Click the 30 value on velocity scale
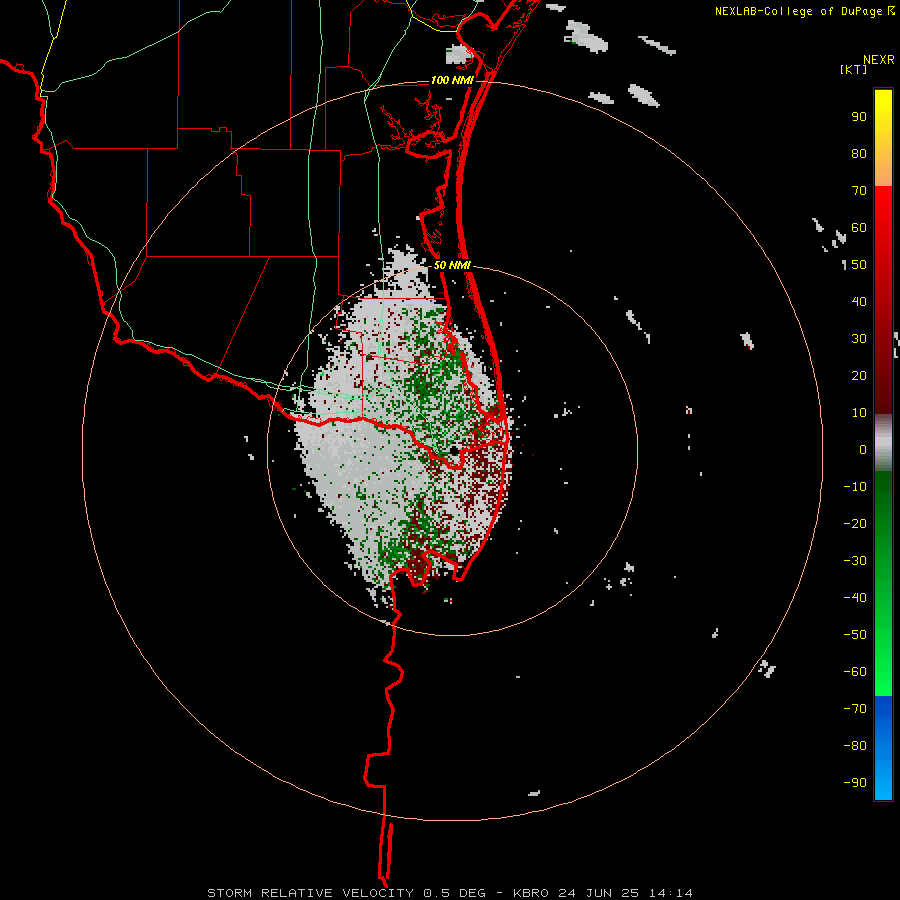 point(859,339)
